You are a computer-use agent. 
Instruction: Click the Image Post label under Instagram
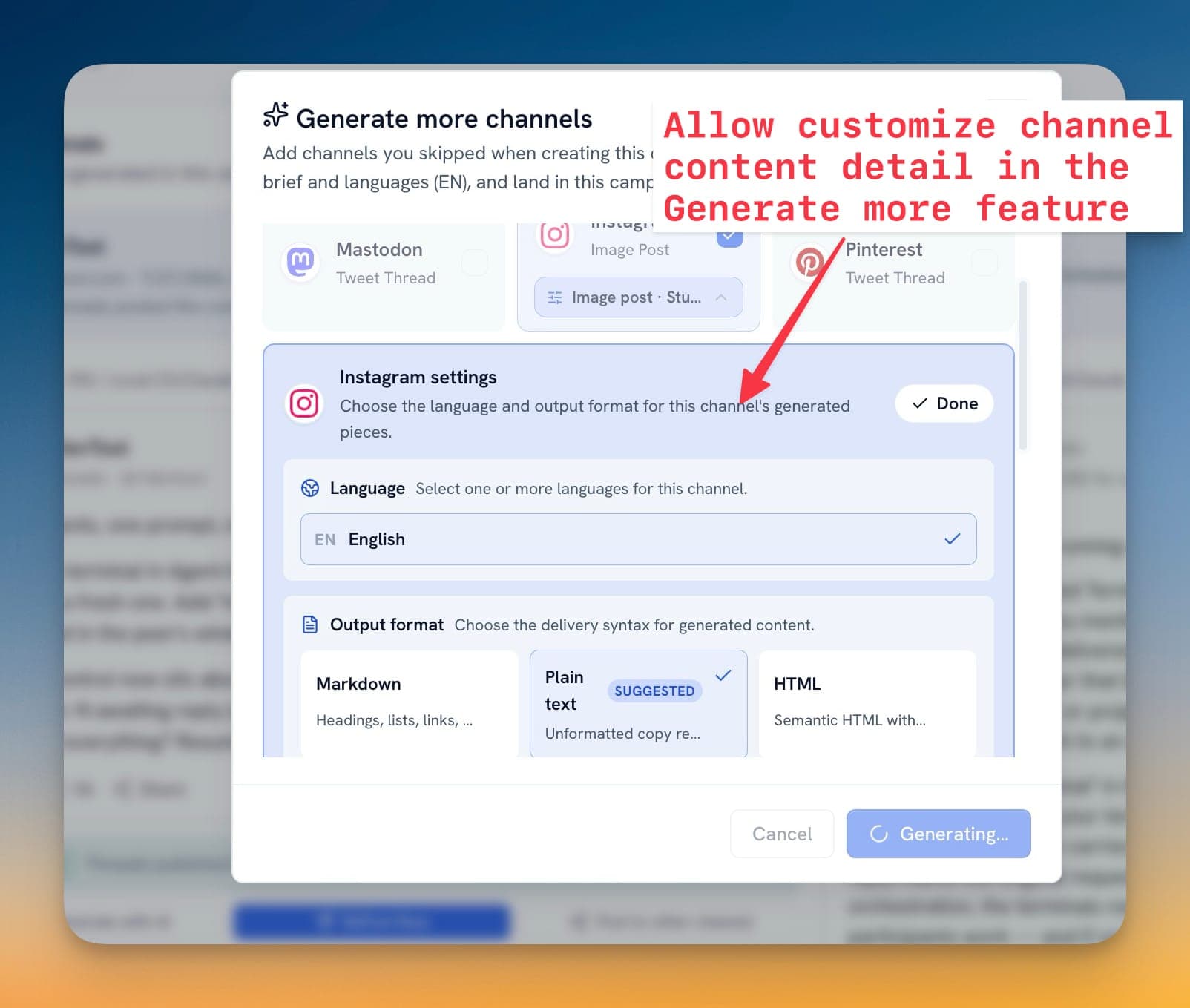(630, 250)
